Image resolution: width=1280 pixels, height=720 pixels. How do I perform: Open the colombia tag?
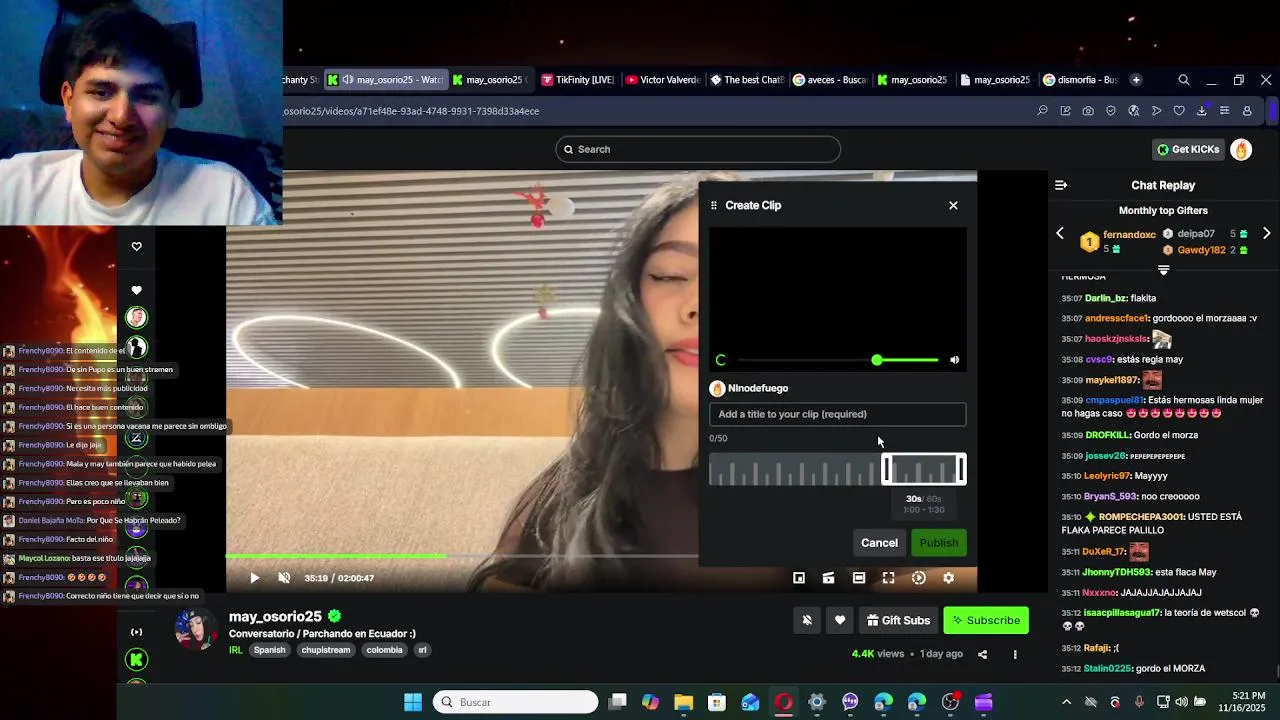pyautogui.click(x=384, y=650)
